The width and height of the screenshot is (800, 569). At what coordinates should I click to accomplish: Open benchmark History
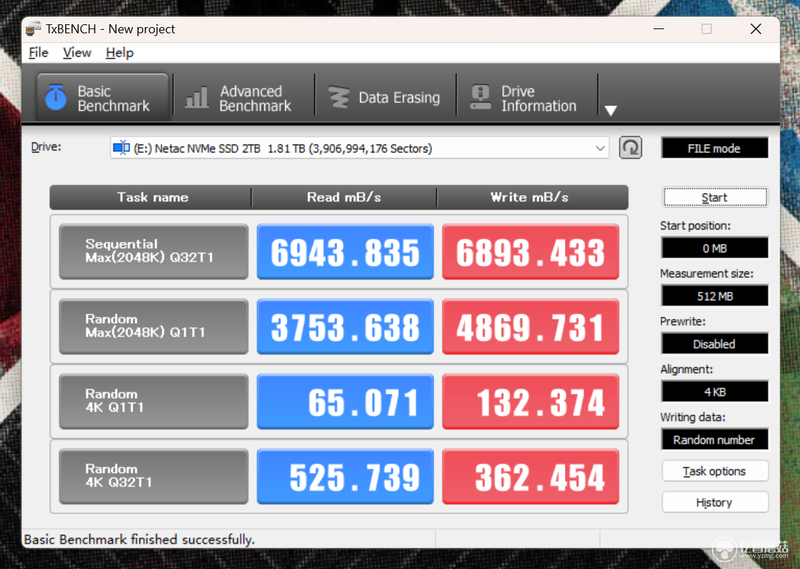tap(715, 503)
